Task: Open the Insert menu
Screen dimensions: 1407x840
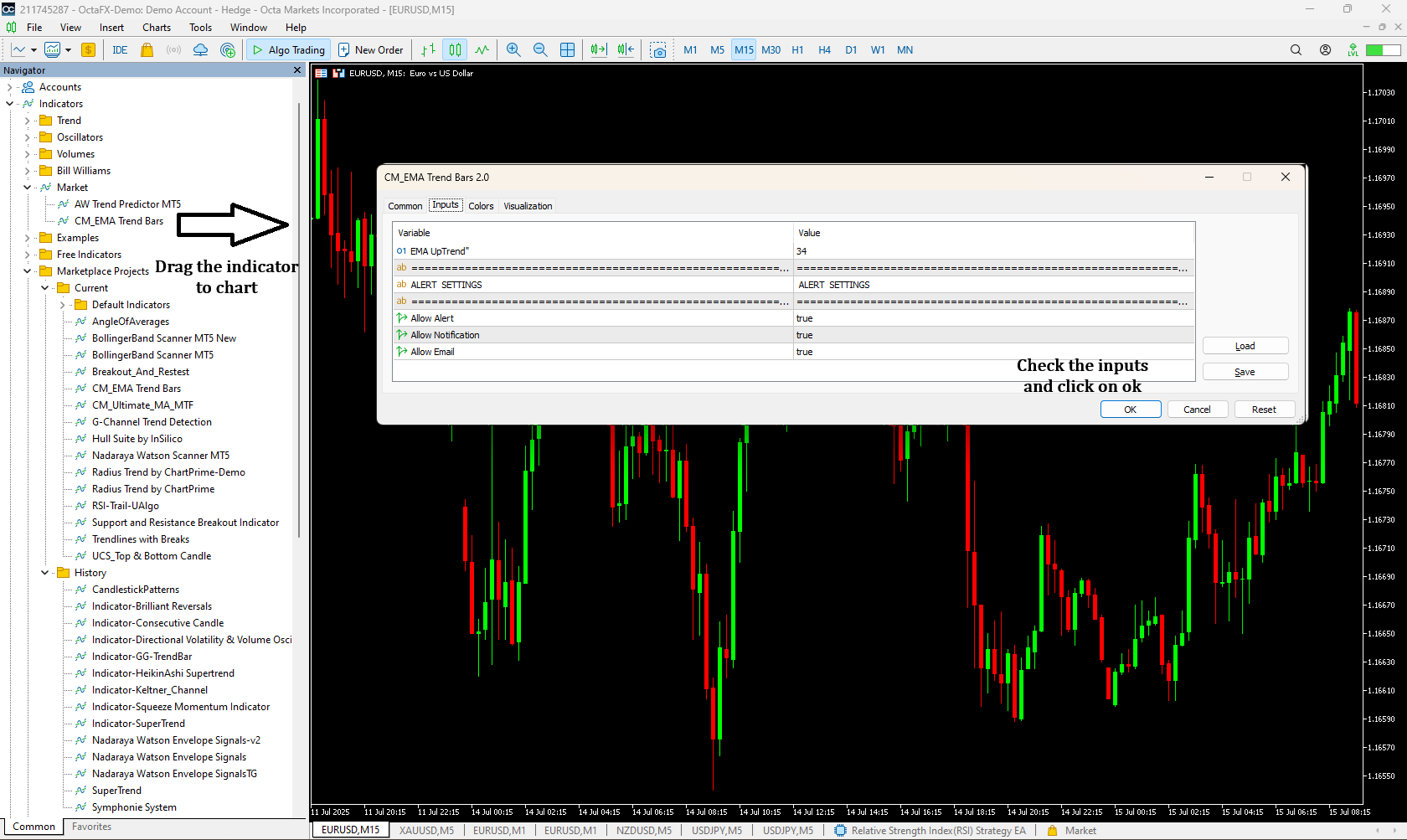Action: pyautogui.click(x=111, y=28)
